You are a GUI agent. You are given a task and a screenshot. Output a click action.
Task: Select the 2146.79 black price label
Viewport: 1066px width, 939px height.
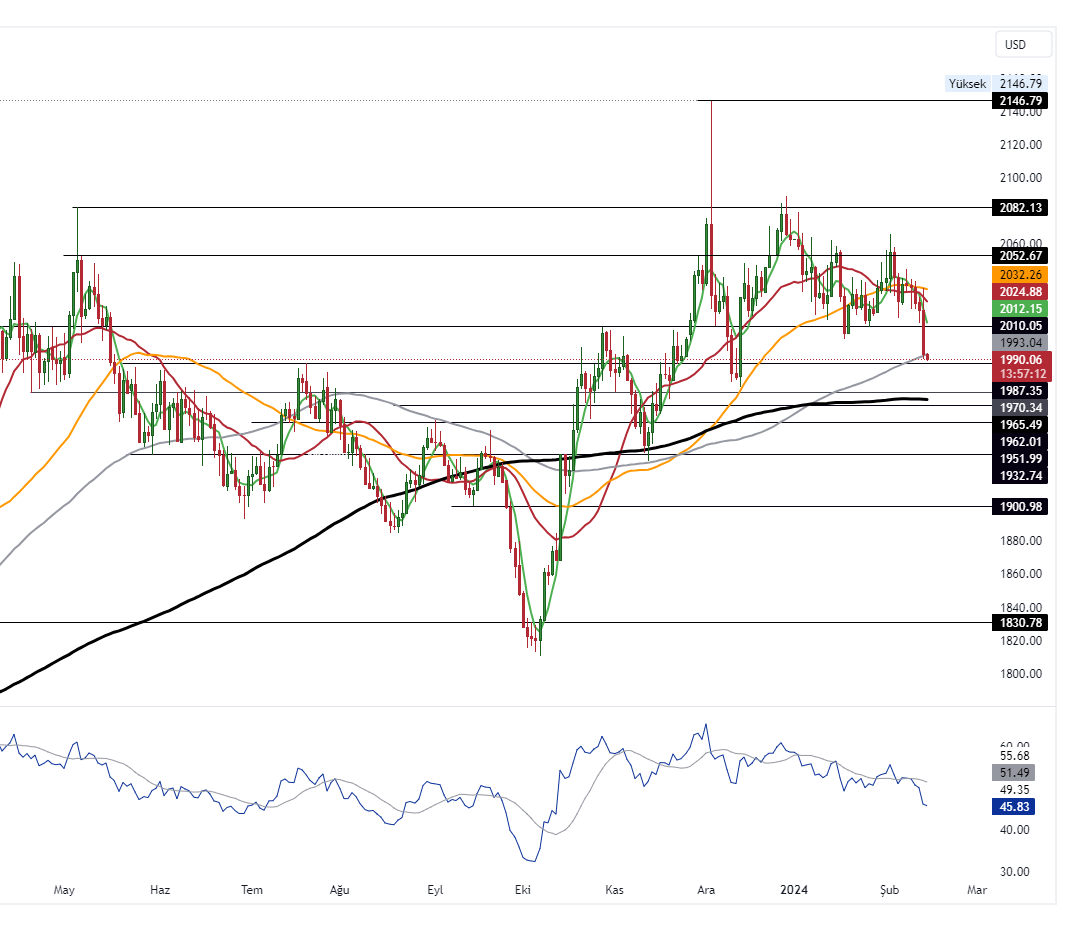coord(1020,101)
